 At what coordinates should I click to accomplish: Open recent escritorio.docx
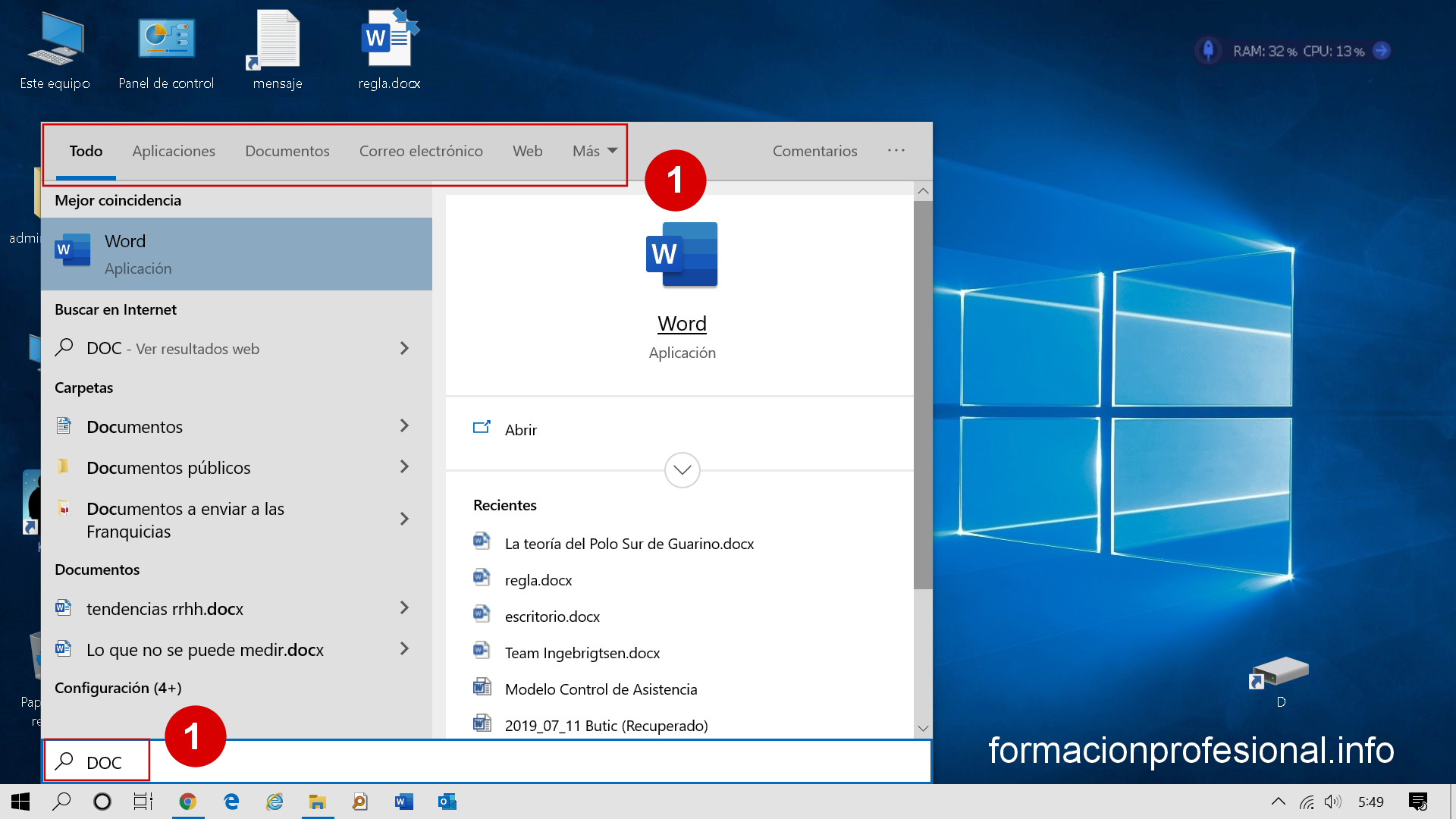[x=552, y=617]
